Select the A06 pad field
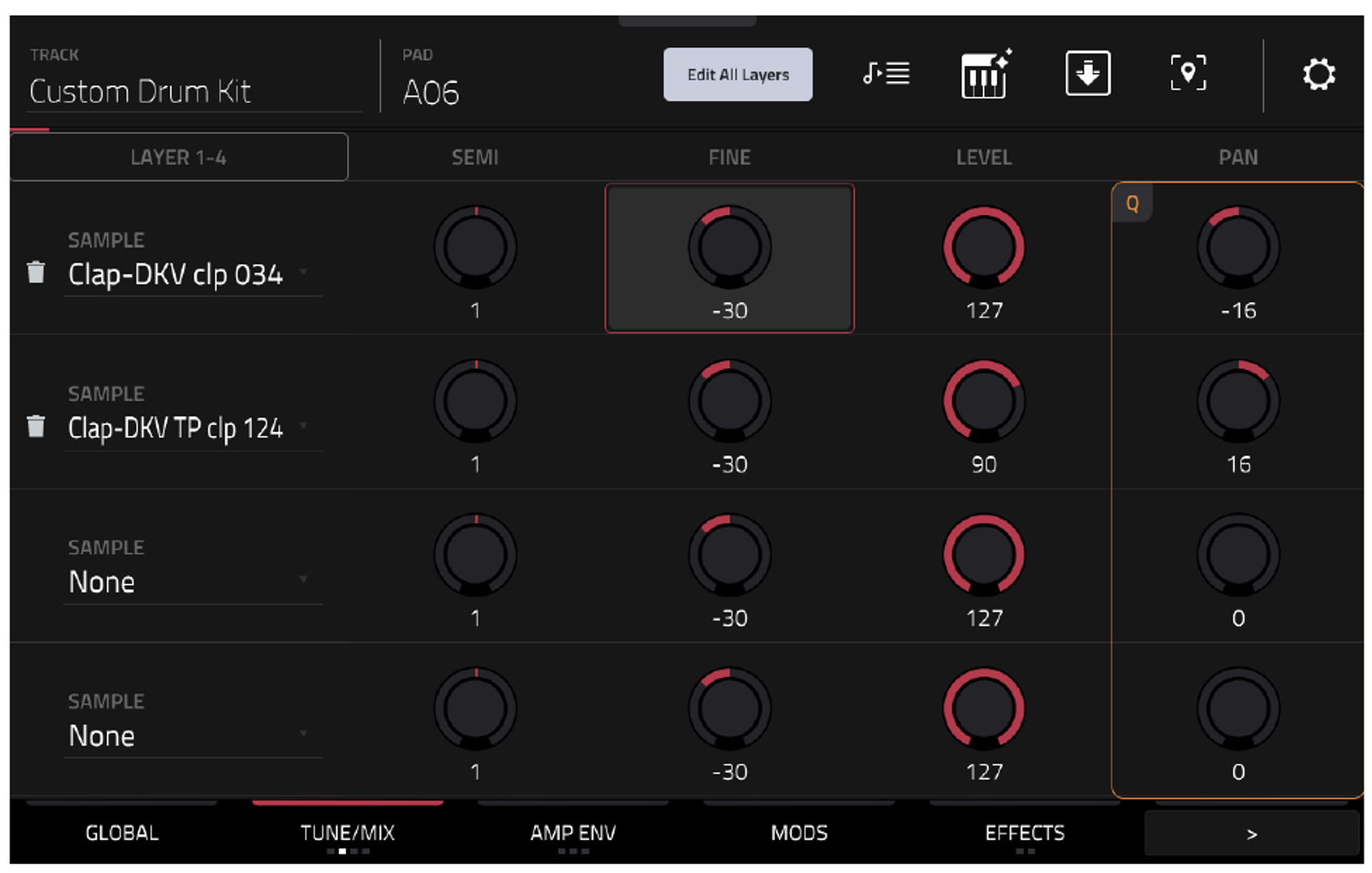The image size is (1372, 873). (431, 93)
